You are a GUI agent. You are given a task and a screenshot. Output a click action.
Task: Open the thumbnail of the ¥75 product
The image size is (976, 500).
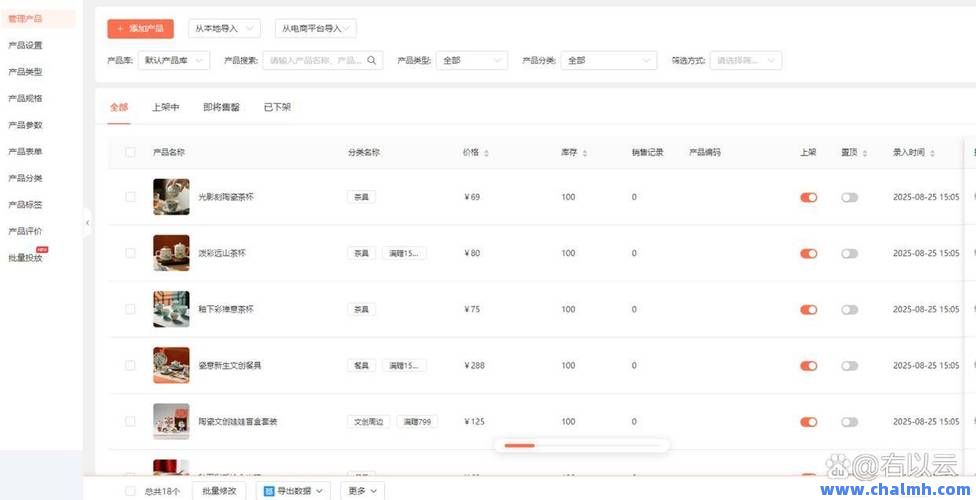(x=171, y=309)
